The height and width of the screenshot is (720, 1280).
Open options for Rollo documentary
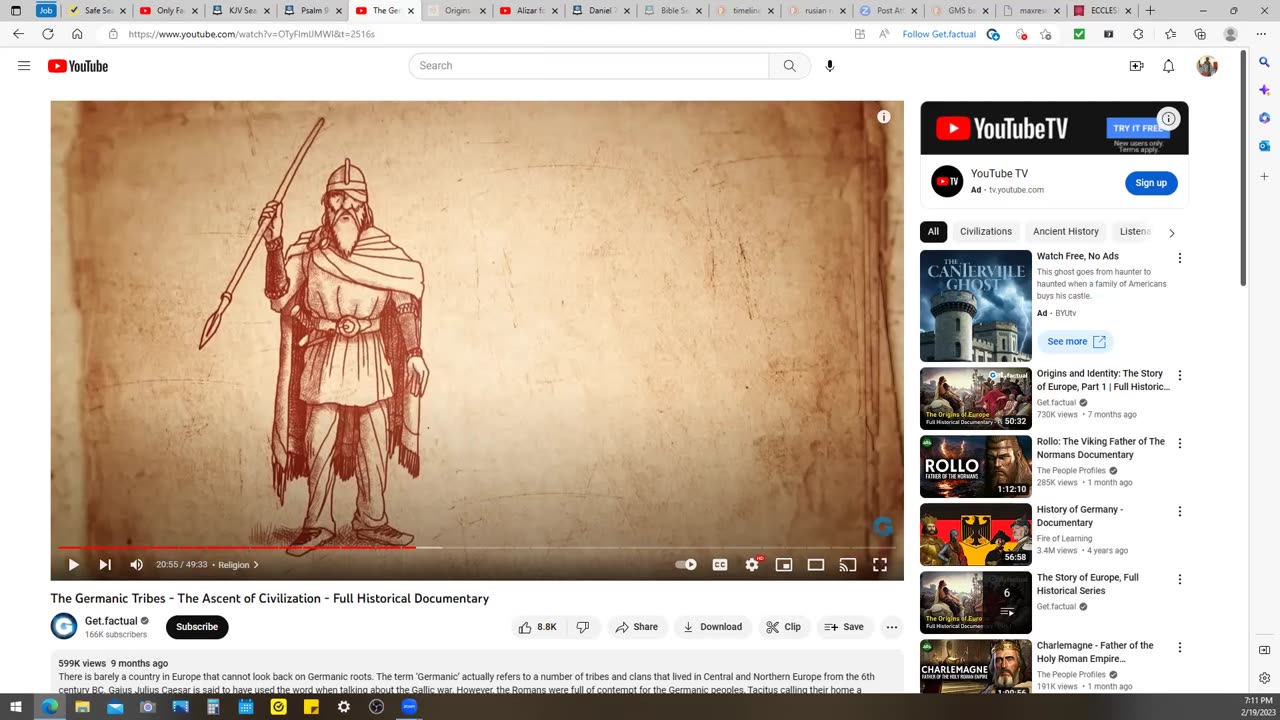[x=1180, y=444]
